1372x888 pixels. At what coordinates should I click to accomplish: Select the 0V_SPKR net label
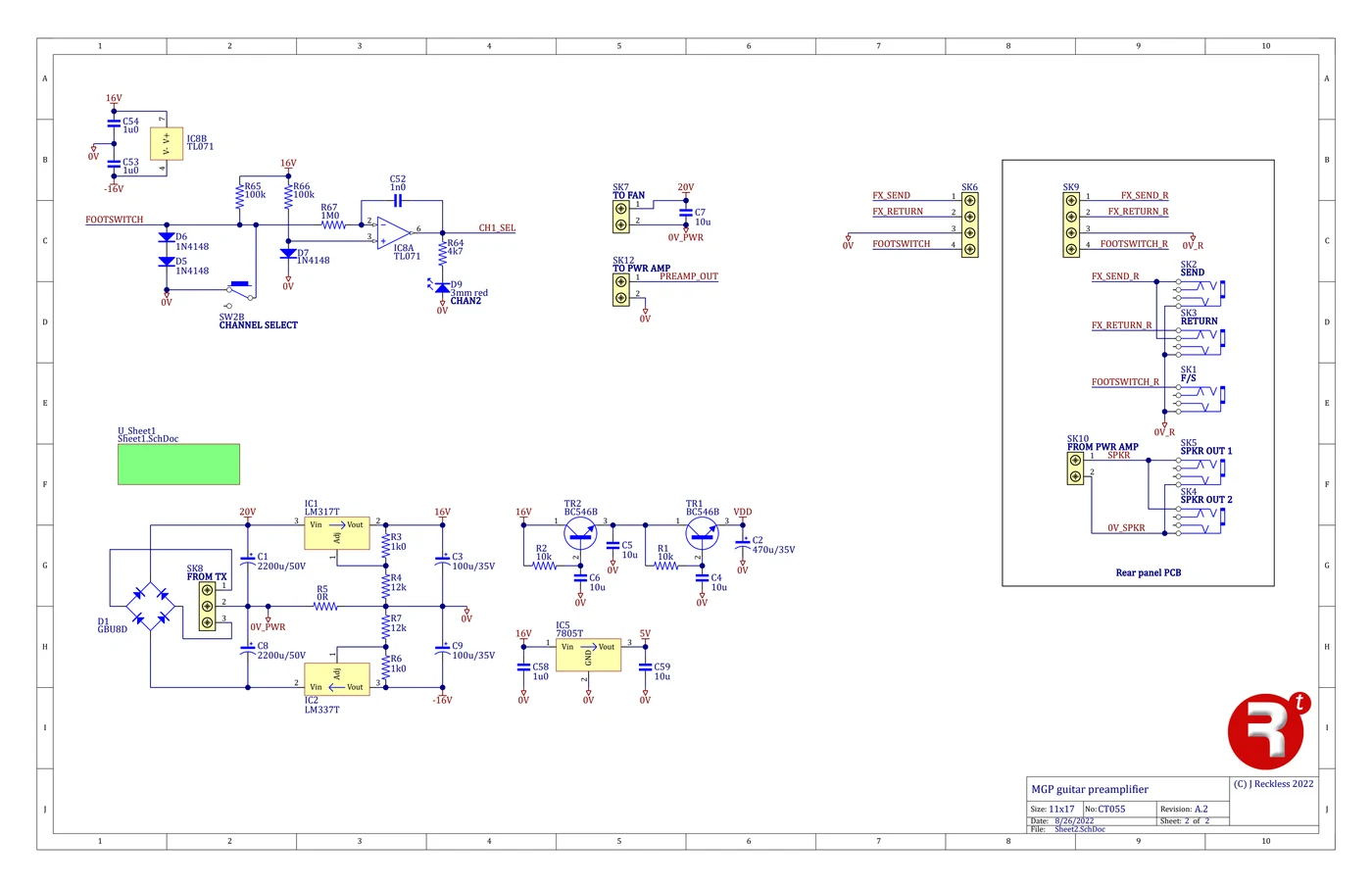coord(1126,528)
